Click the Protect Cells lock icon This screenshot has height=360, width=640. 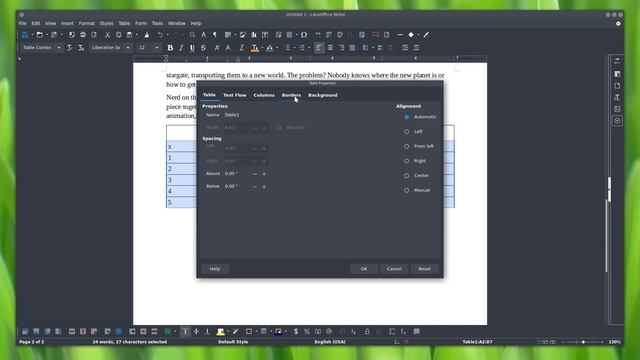point(367,331)
